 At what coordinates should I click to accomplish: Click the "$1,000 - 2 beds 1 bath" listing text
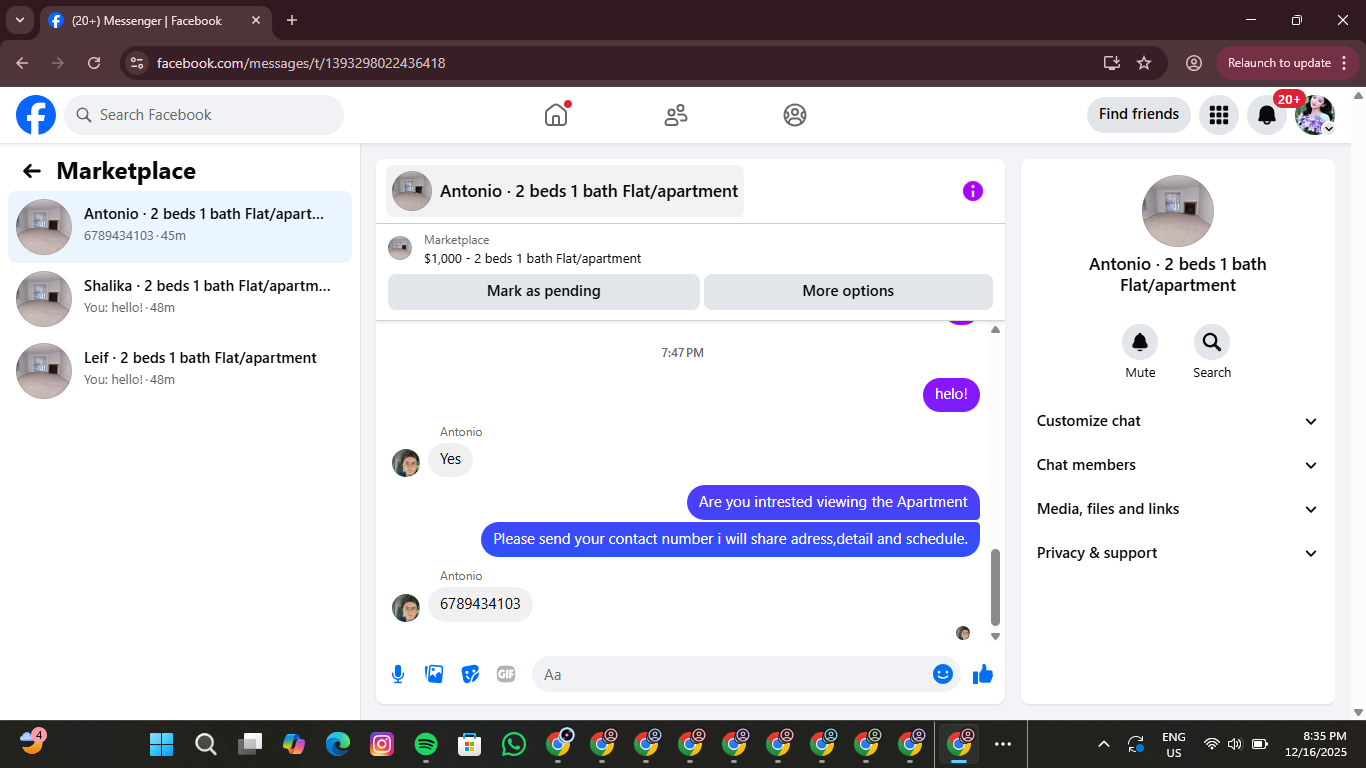tap(533, 259)
